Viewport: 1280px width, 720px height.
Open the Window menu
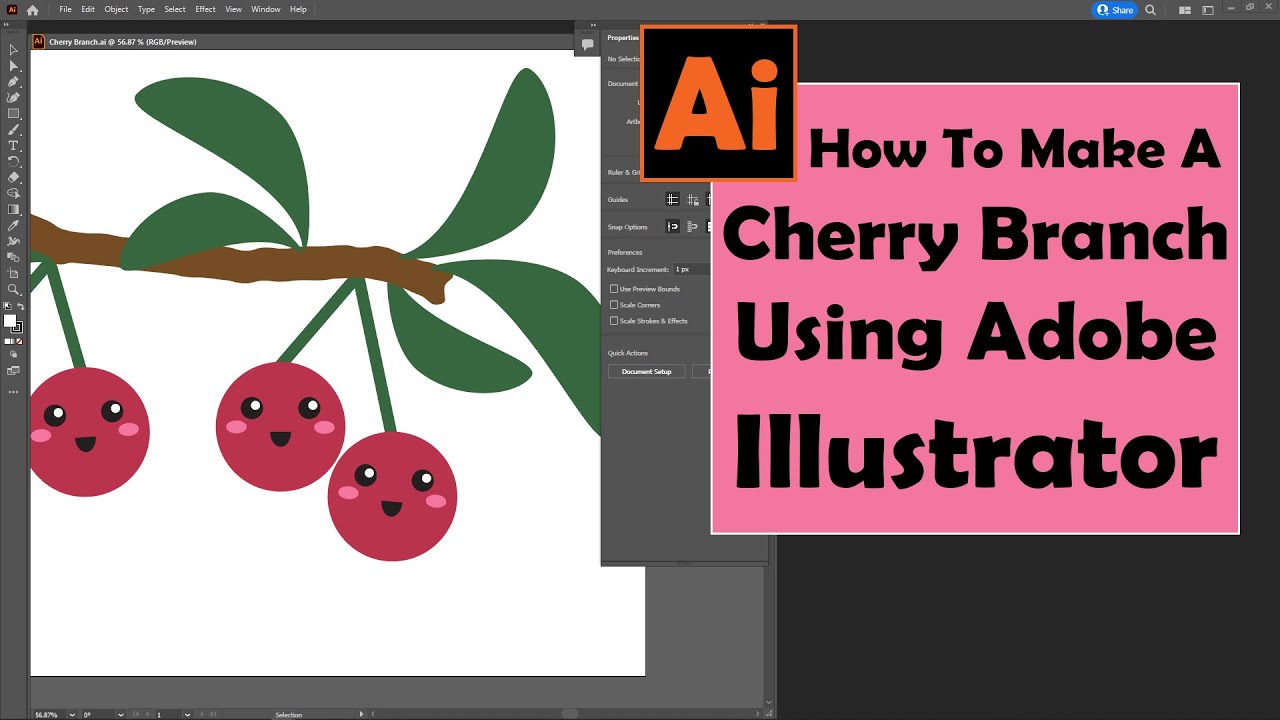(266, 9)
